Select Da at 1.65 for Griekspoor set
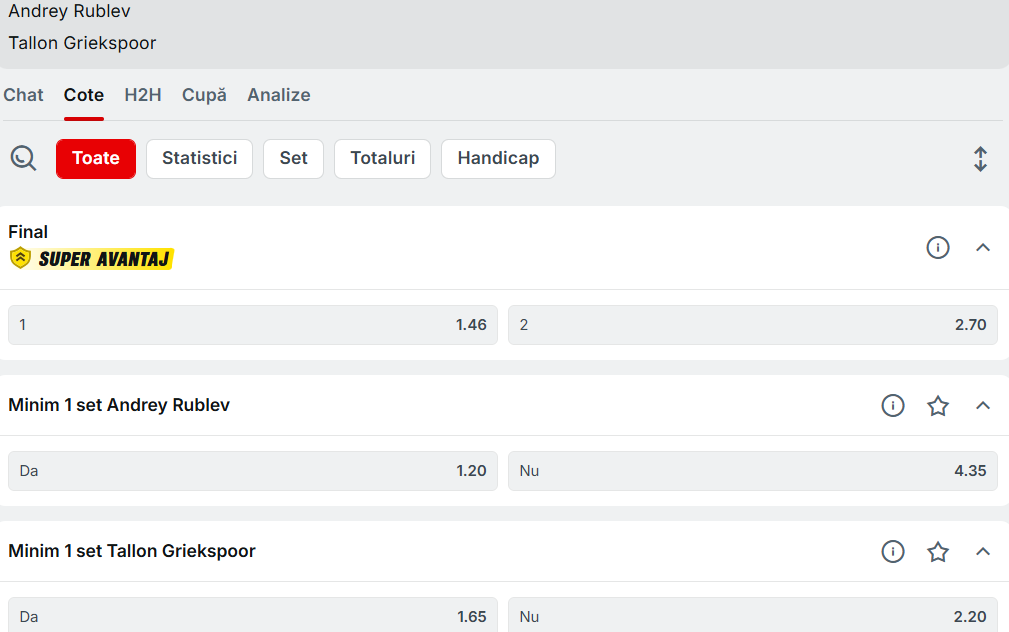 click(x=252, y=616)
